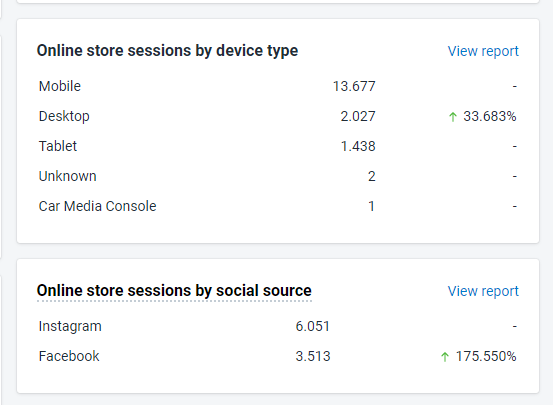Click the Instagram sessions value 6.051
Screen dimensions: 553x405
[313, 326]
